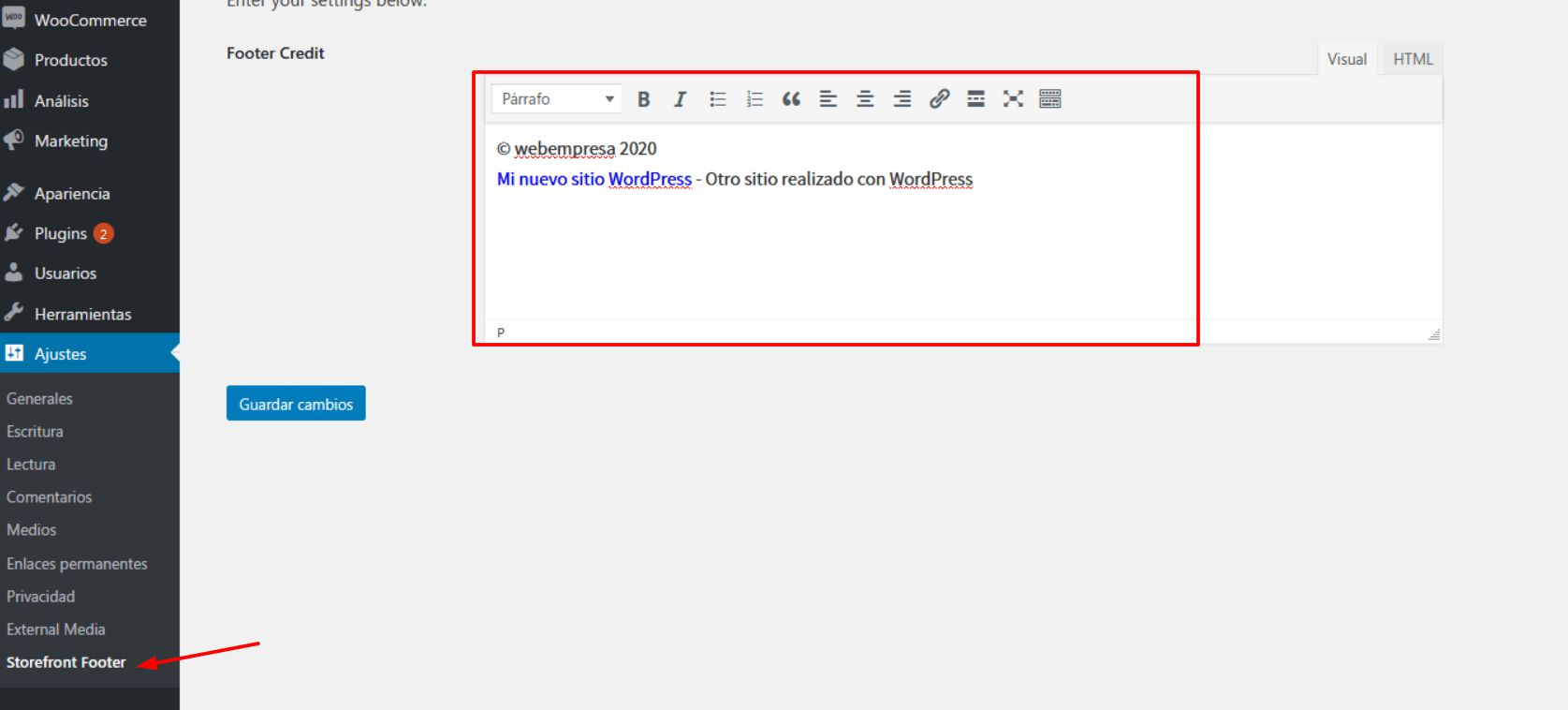
Task: Open the Párrafo format dropdown
Action: pyautogui.click(x=557, y=99)
